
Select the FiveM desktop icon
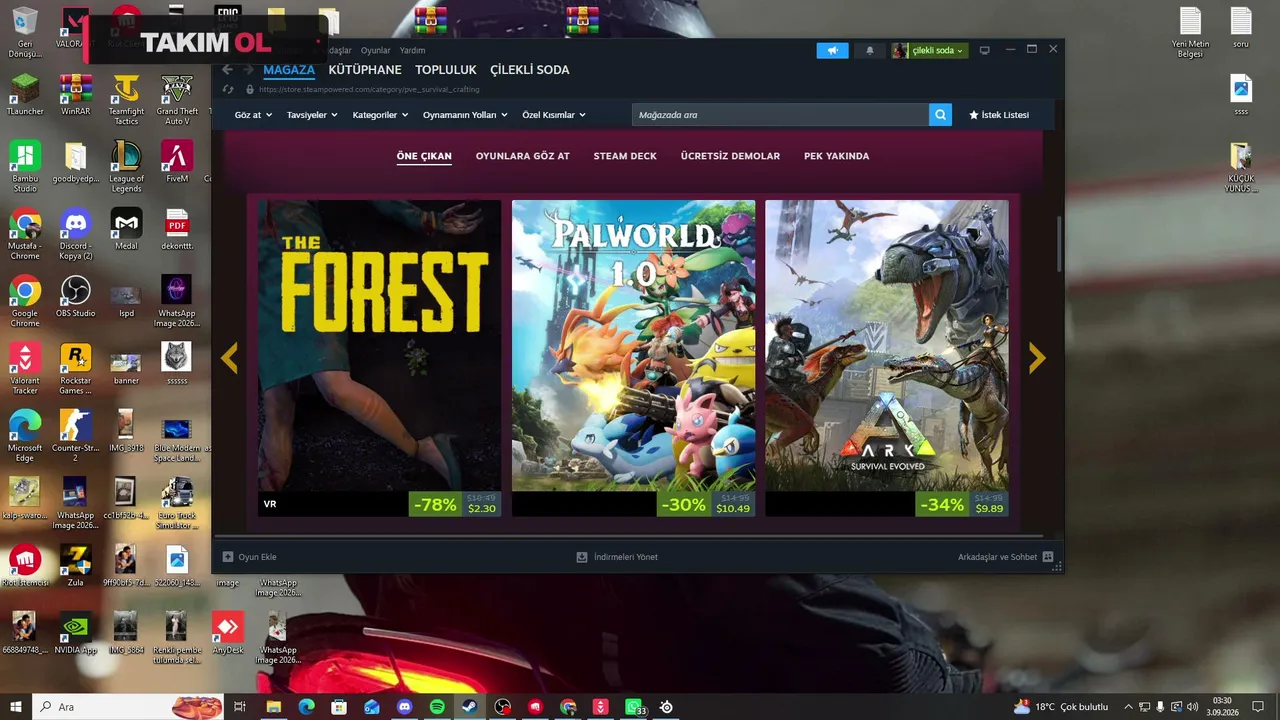(177, 162)
